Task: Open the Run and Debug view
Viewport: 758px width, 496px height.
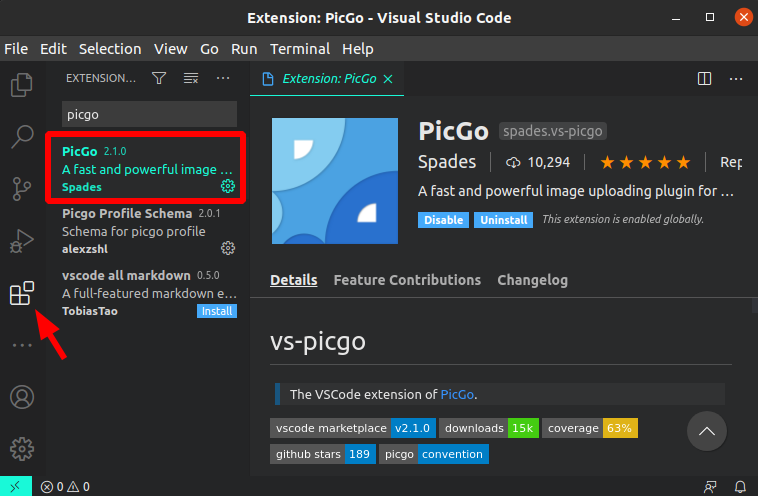Action: (x=22, y=241)
